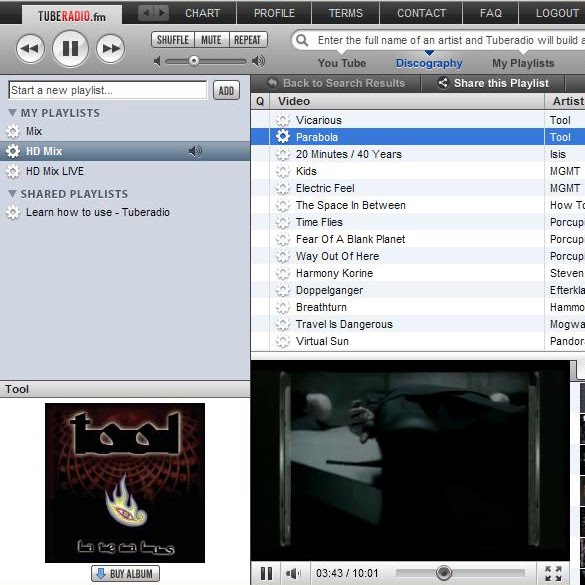The width and height of the screenshot is (585, 585).
Task: Click the search magnifier icon
Action: (x=302, y=40)
